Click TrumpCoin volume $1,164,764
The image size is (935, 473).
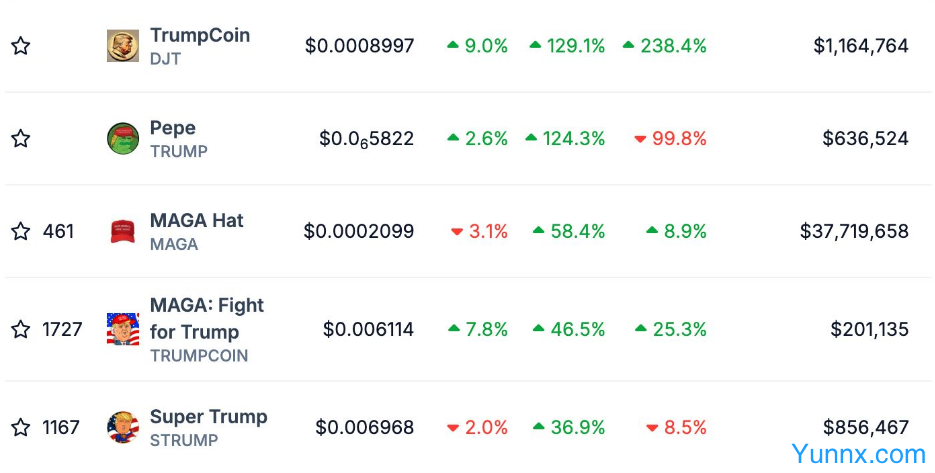(x=860, y=46)
